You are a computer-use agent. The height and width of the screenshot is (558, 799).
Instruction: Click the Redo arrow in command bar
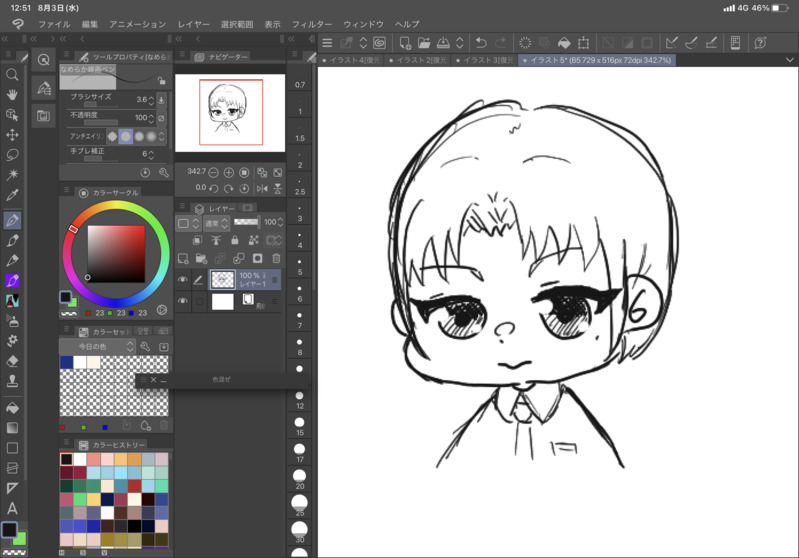point(500,43)
